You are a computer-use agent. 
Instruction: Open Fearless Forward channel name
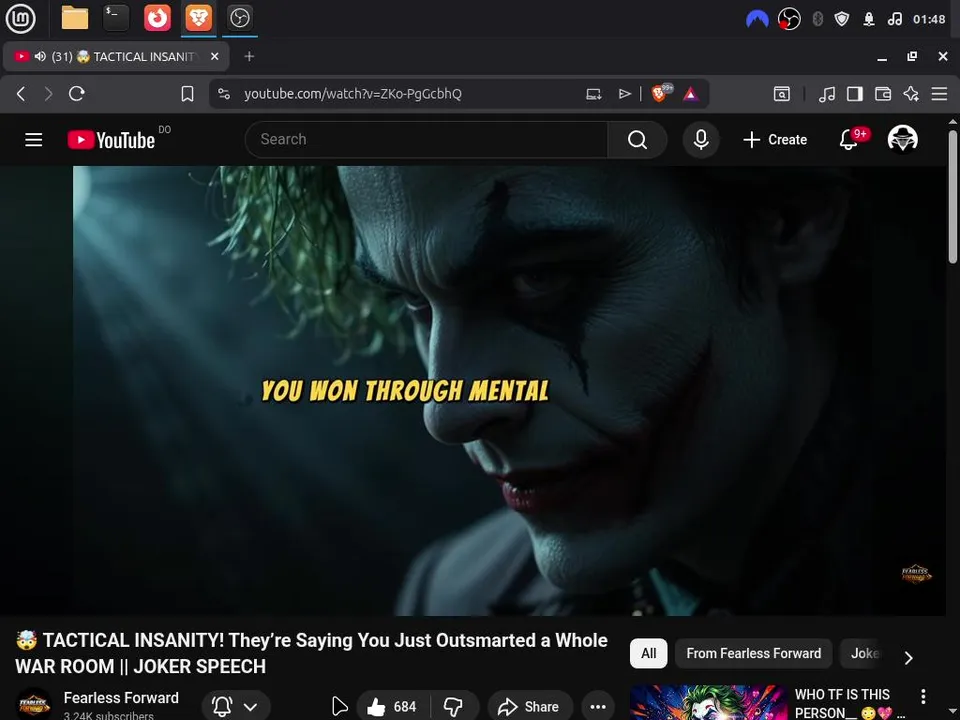(x=121, y=697)
